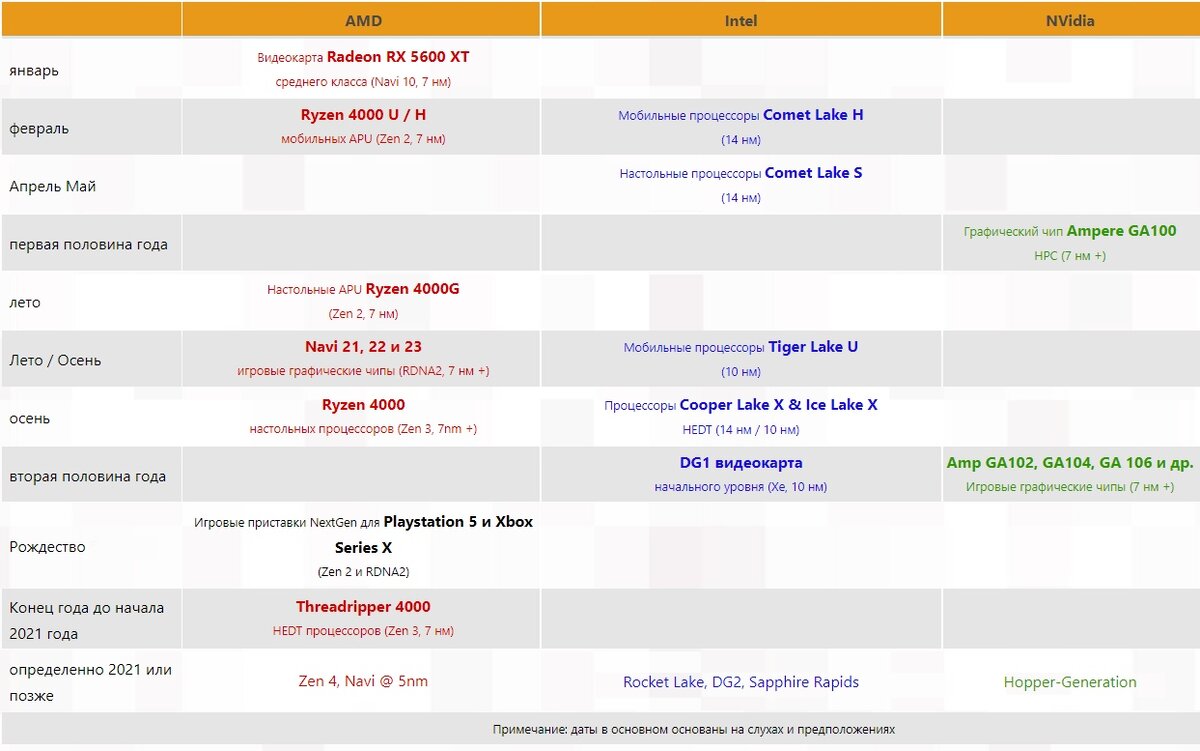Click настольных процессоров (Zen 3, 7nm +) text

tap(363, 430)
